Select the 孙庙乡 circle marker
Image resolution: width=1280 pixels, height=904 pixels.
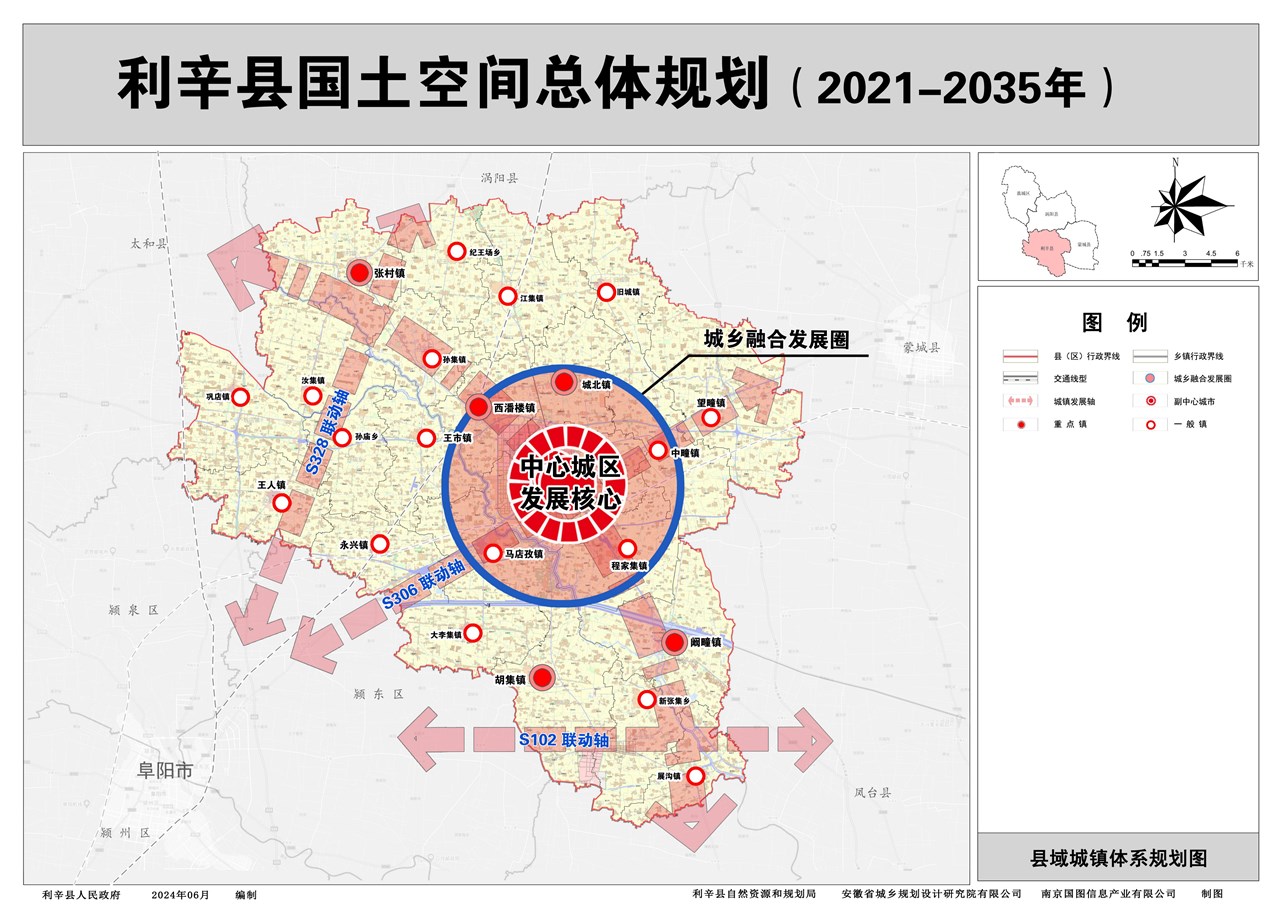pos(343,437)
